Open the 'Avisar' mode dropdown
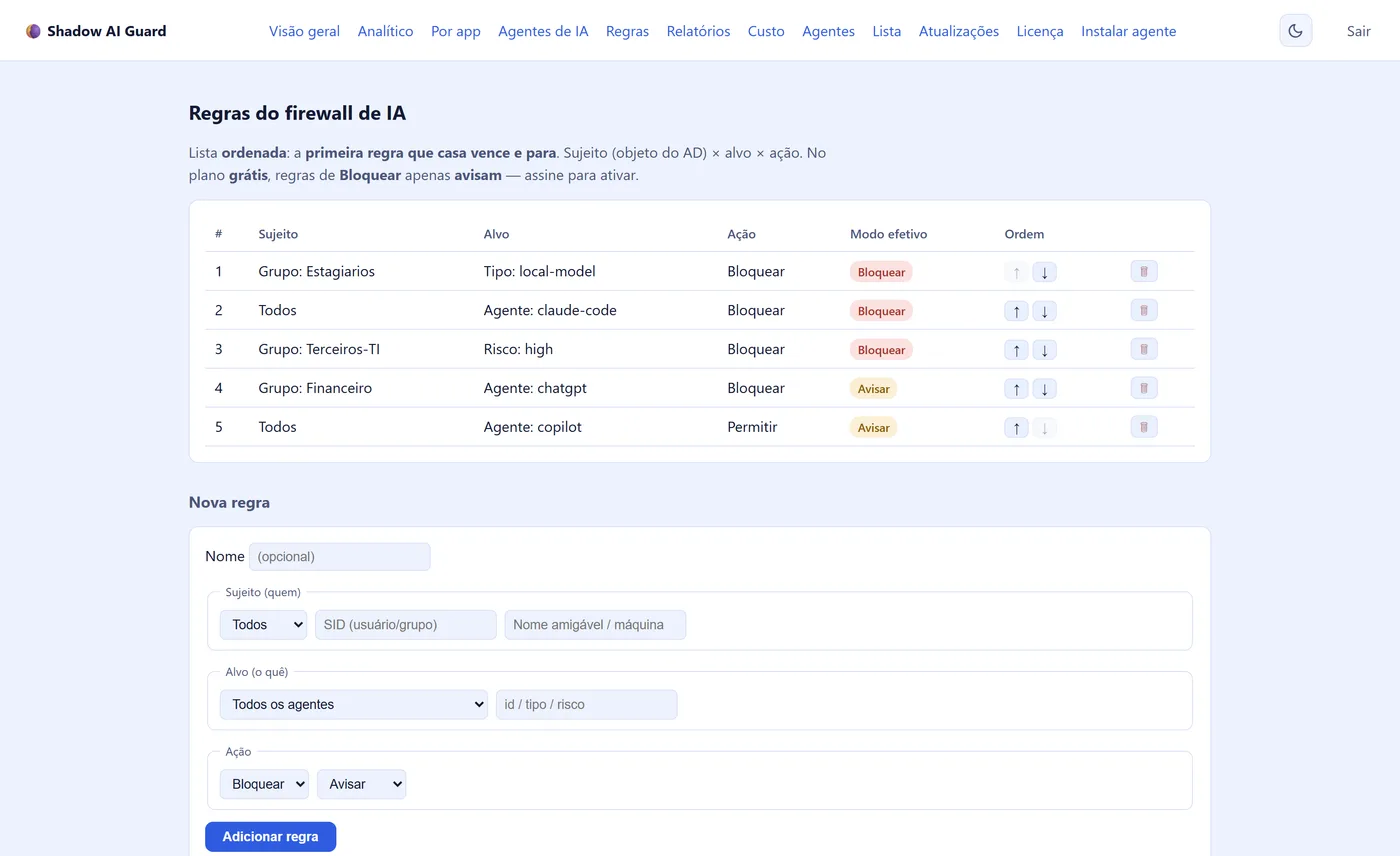The image size is (1400, 856). coord(361,785)
